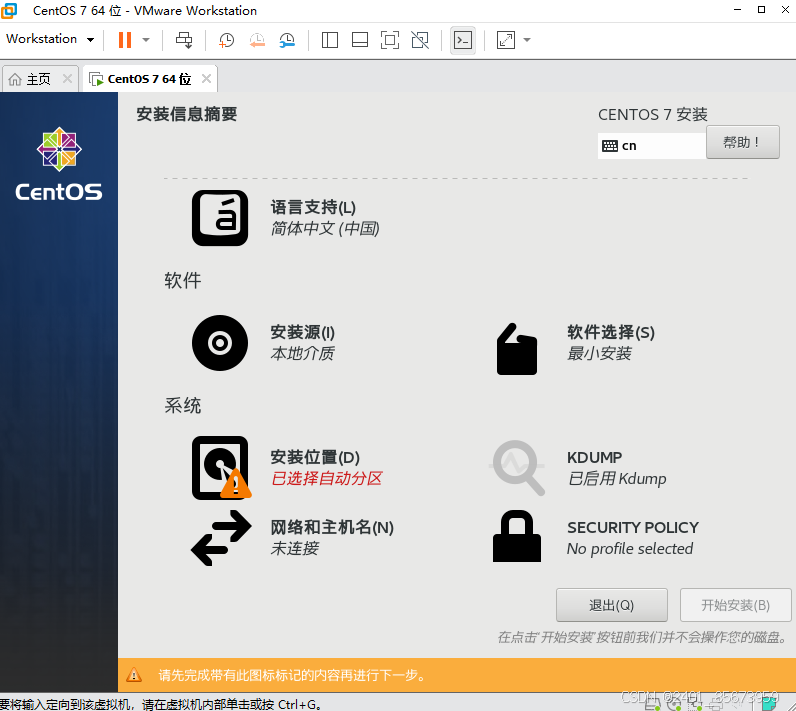Viewport: 796px width, 711px height.
Task: Toggle the thumbnail bar view
Action: tap(359, 40)
